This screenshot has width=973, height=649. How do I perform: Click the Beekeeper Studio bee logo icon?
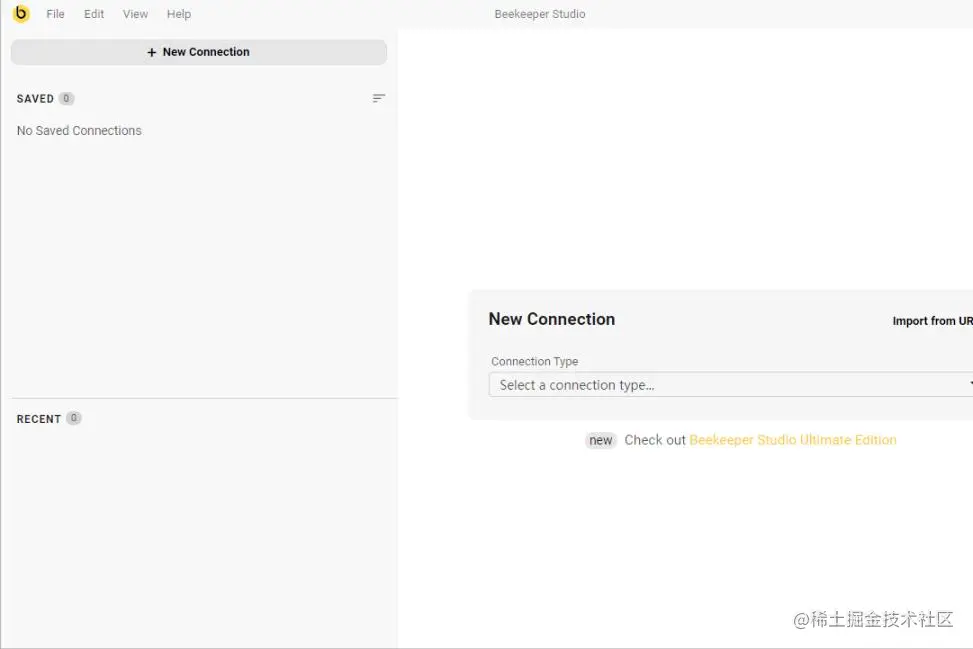coord(20,13)
